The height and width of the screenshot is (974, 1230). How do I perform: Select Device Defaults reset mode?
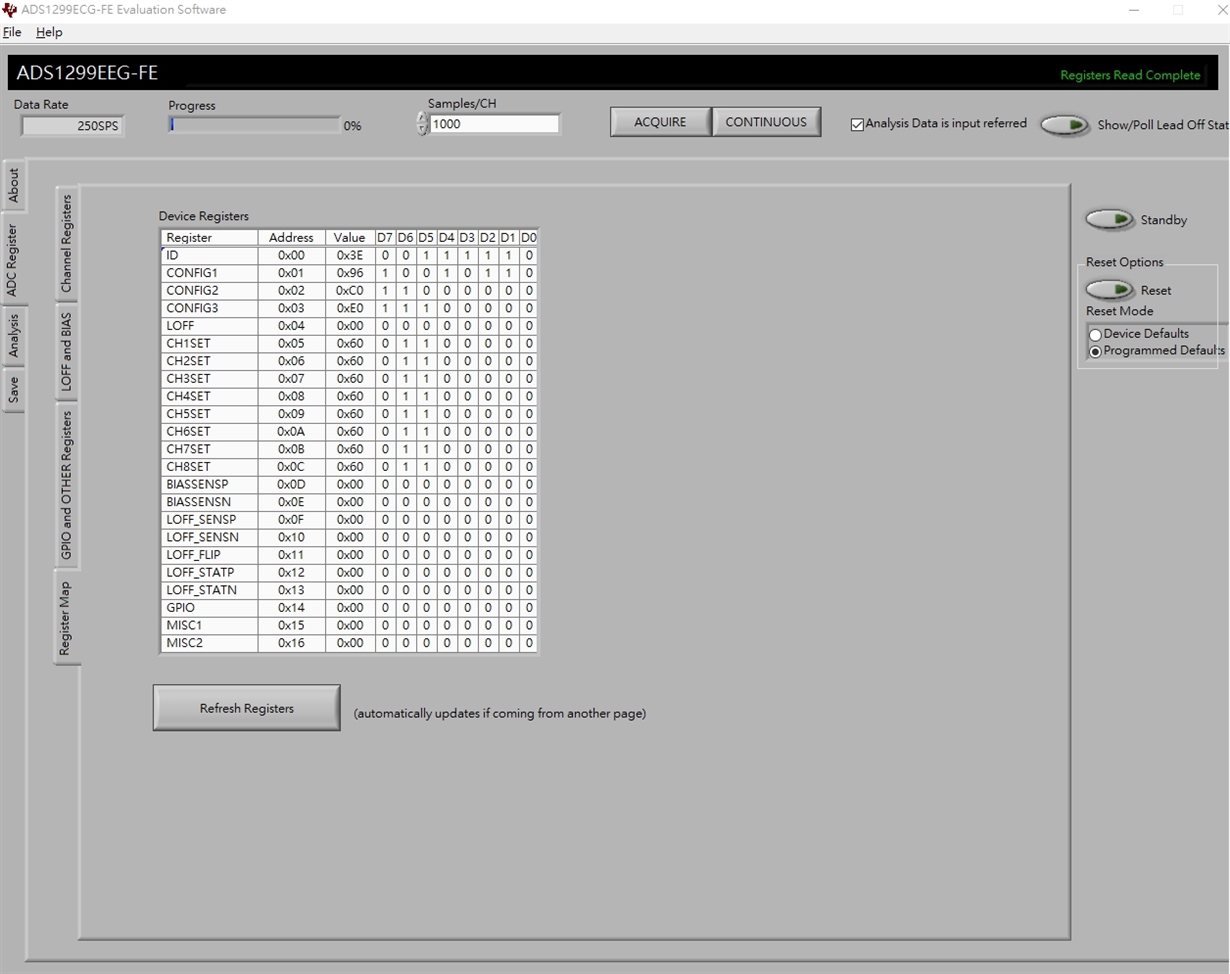click(x=1096, y=335)
